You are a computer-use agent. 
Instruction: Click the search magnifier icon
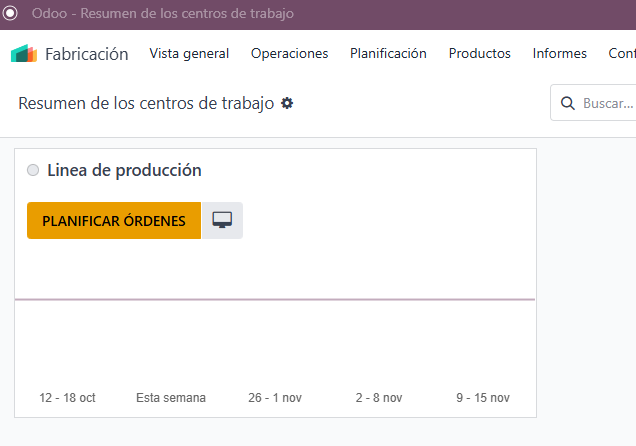click(567, 103)
